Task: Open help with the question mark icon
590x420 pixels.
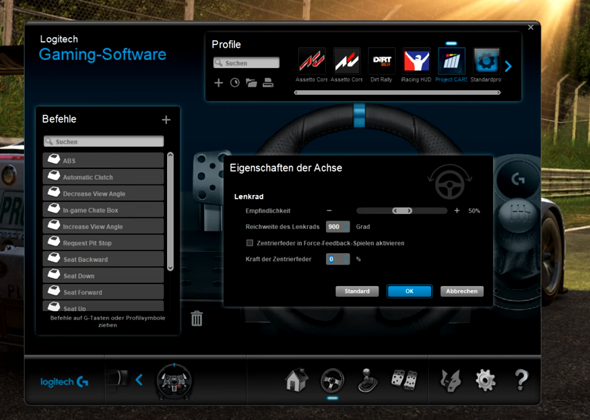Action: (x=521, y=380)
